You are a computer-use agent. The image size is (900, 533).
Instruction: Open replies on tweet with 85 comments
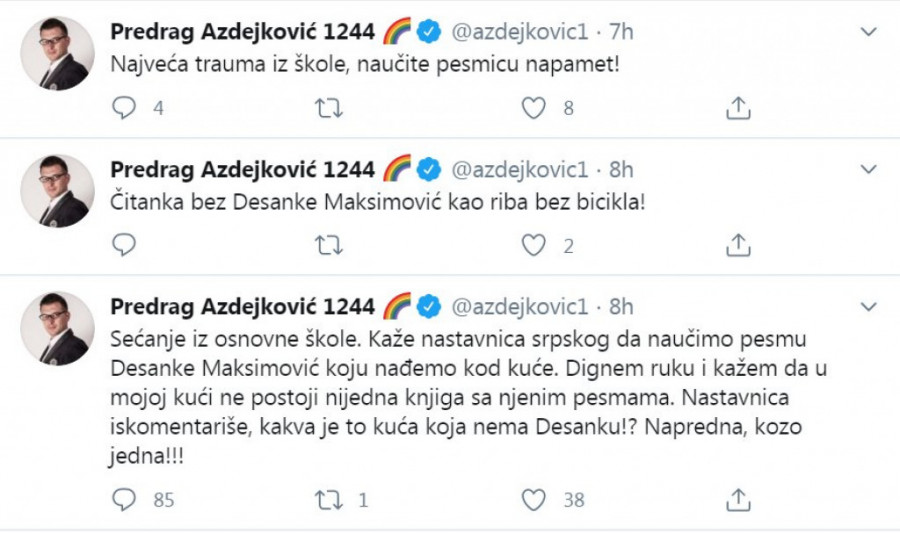coord(124,498)
